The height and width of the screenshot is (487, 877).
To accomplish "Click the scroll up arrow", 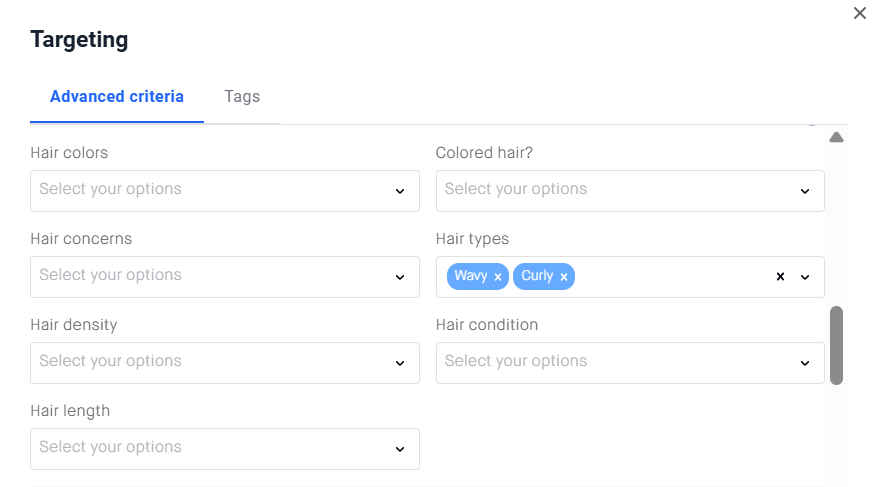I will pos(837,137).
